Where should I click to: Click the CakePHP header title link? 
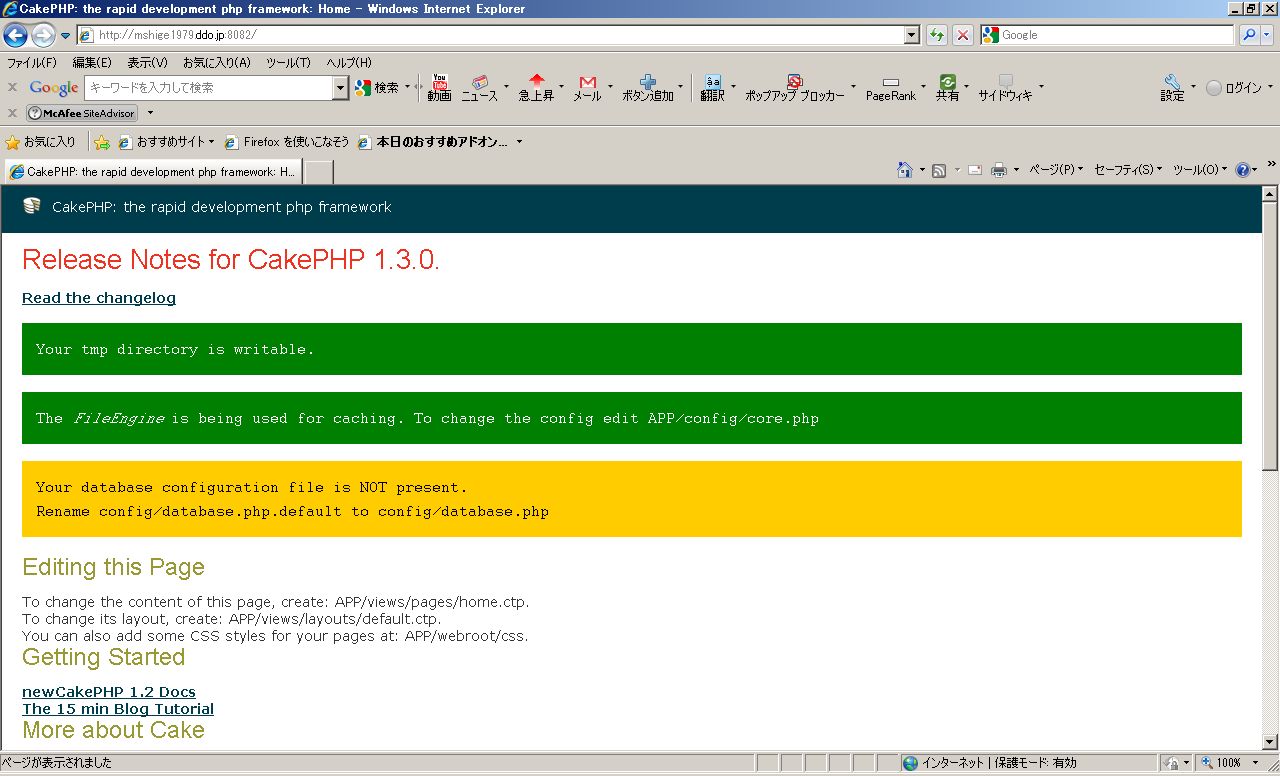tap(222, 207)
